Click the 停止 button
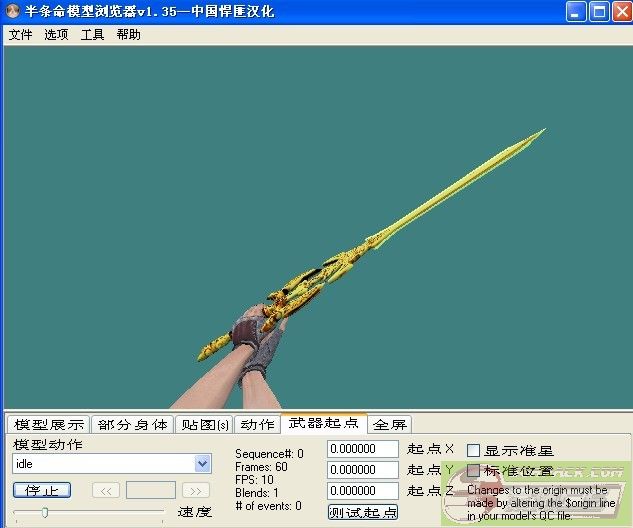The image size is (633, 528). click(x=42, y=490)
